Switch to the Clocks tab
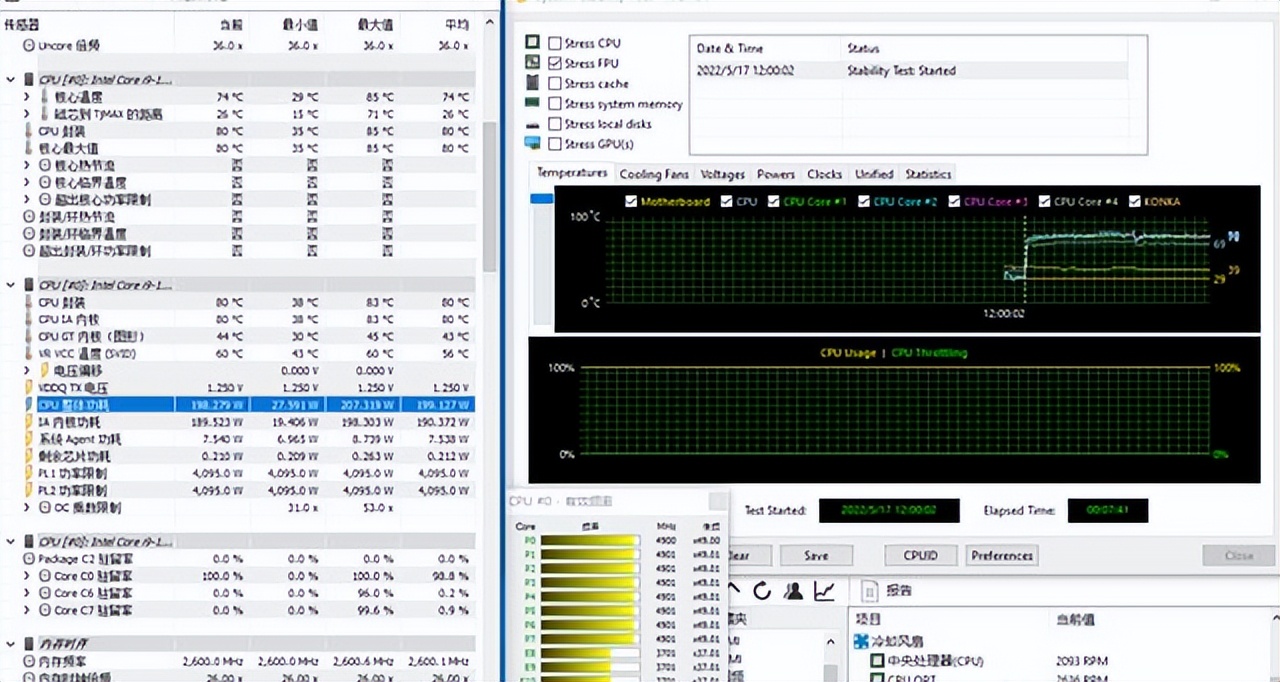The width and height of the screenshot is (1280, 682). (x=825, y=174)
